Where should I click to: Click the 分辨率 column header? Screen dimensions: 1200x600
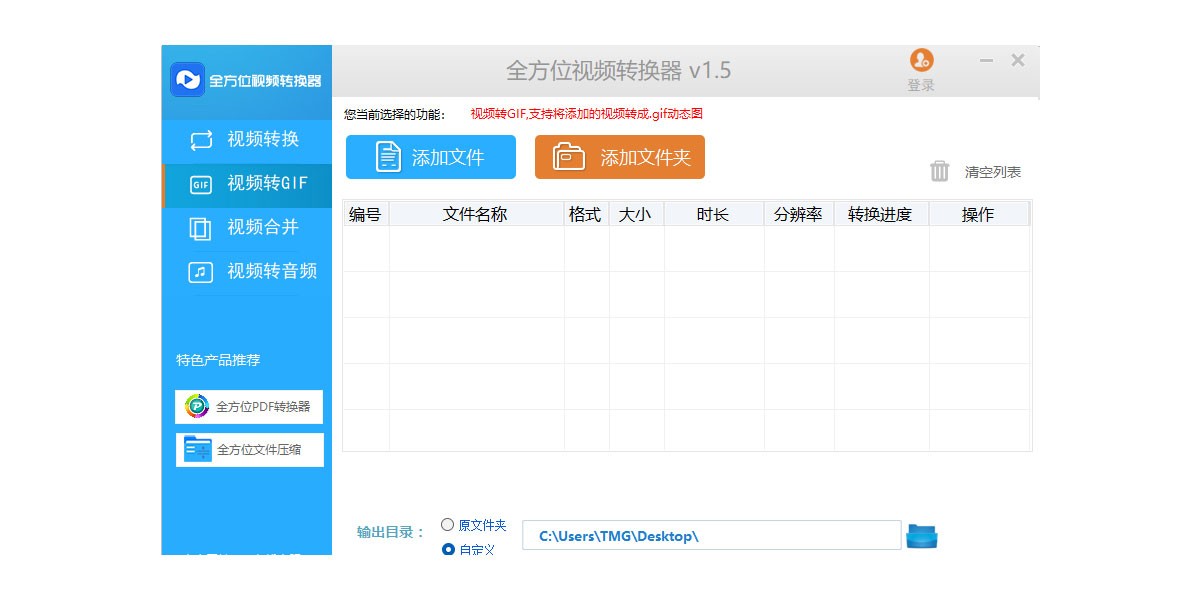798,214
